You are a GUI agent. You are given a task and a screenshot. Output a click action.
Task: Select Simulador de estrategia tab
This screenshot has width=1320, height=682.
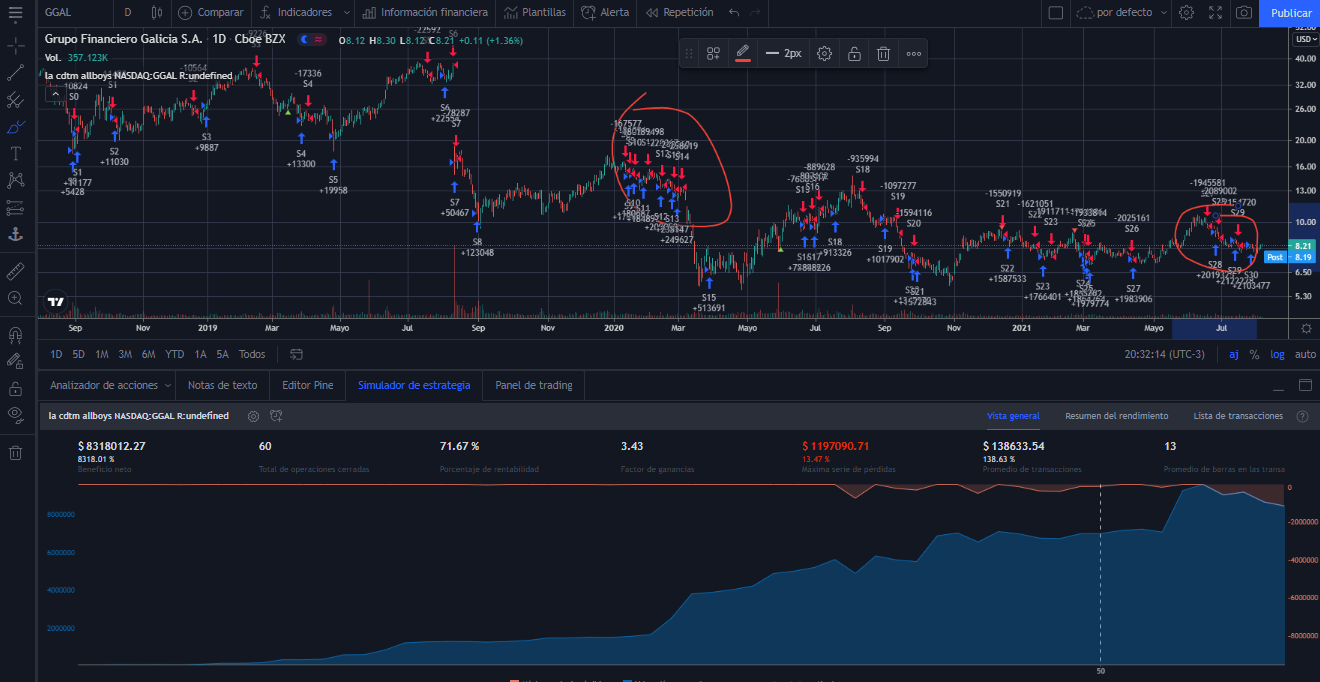tap(414, 385)
